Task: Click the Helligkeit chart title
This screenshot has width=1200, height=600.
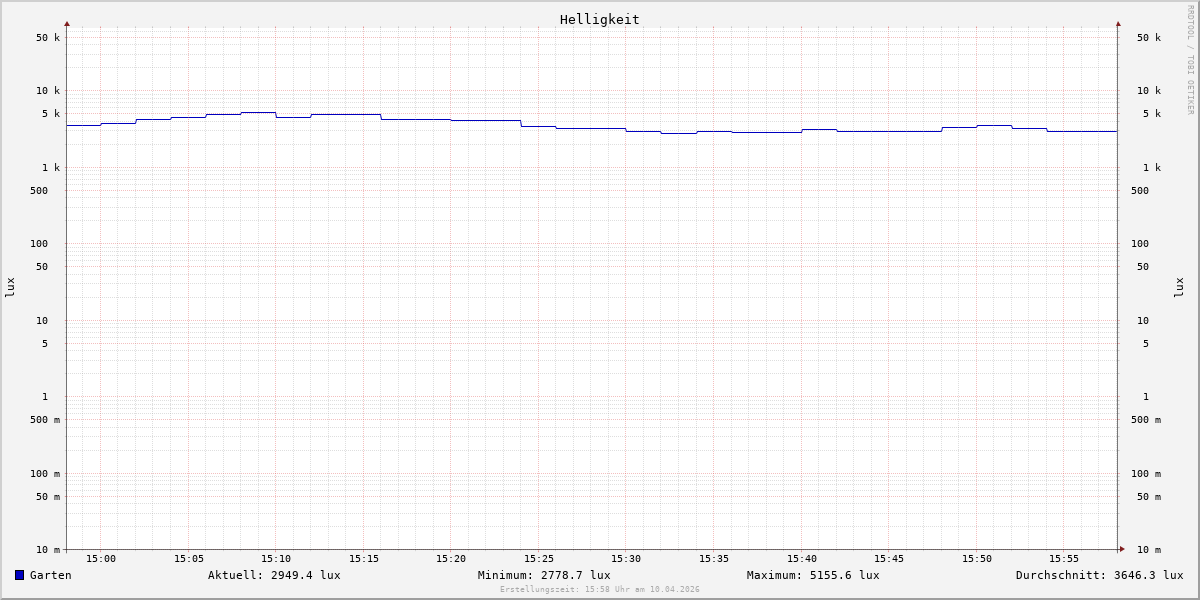Action: click(600, 19)
